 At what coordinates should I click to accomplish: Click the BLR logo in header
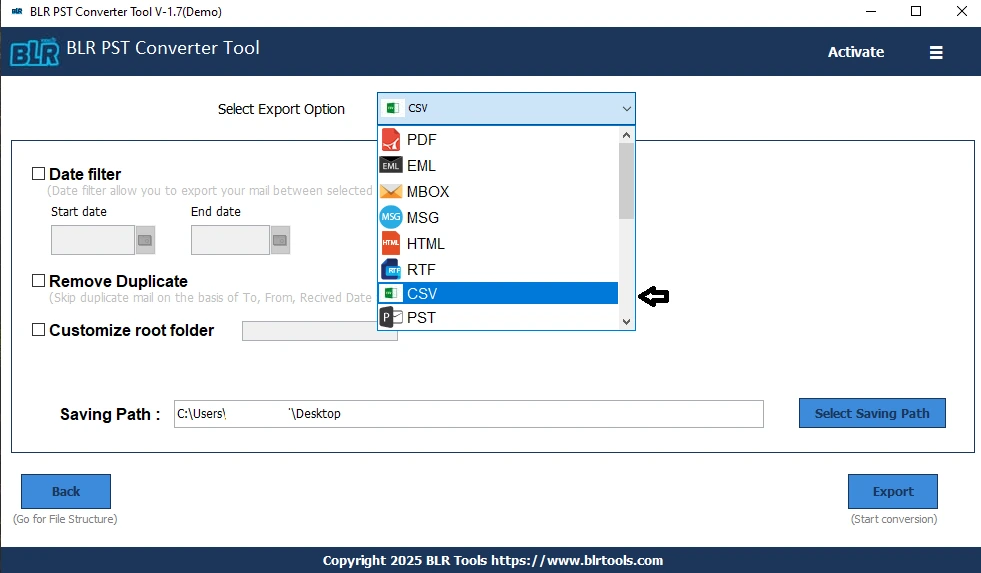click(35, 52)
